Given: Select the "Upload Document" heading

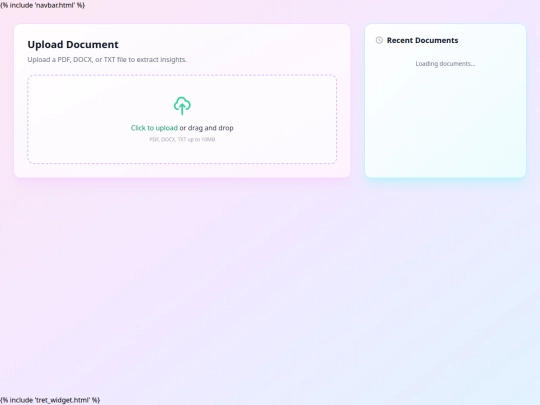Looking at the screenshot, I should [x=73, y=44].
